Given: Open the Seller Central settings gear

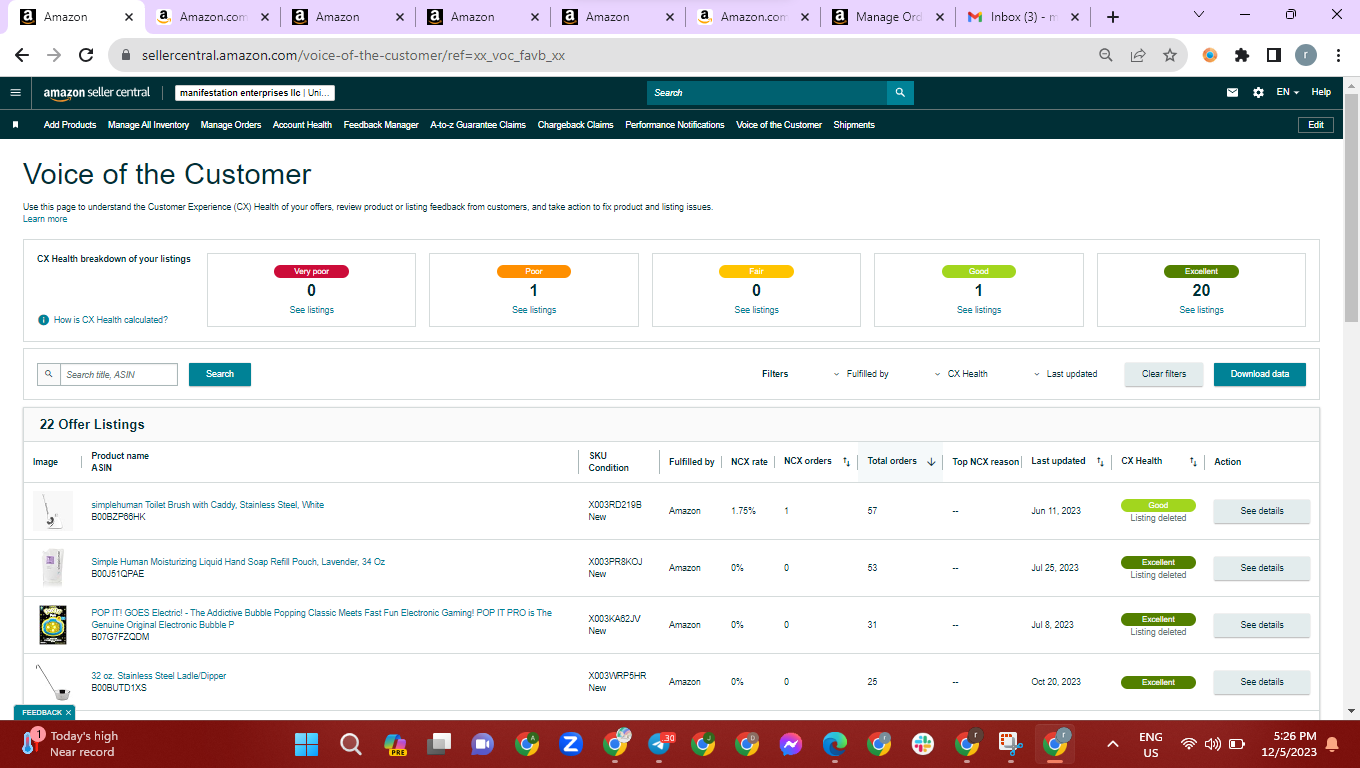Looking at the screenshot, I should 1258,92.
